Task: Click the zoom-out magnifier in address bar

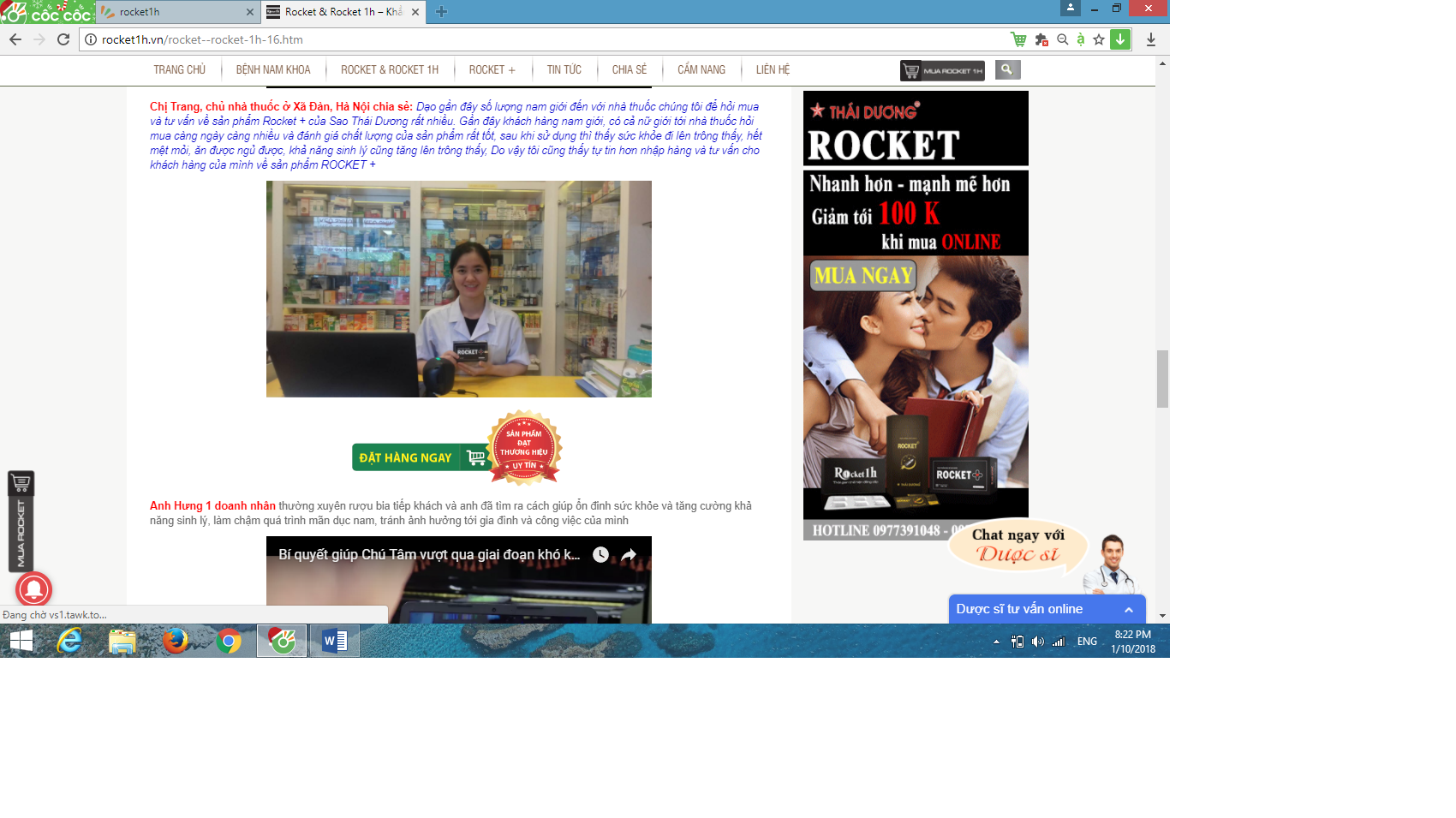Action: pos(1063,39)
